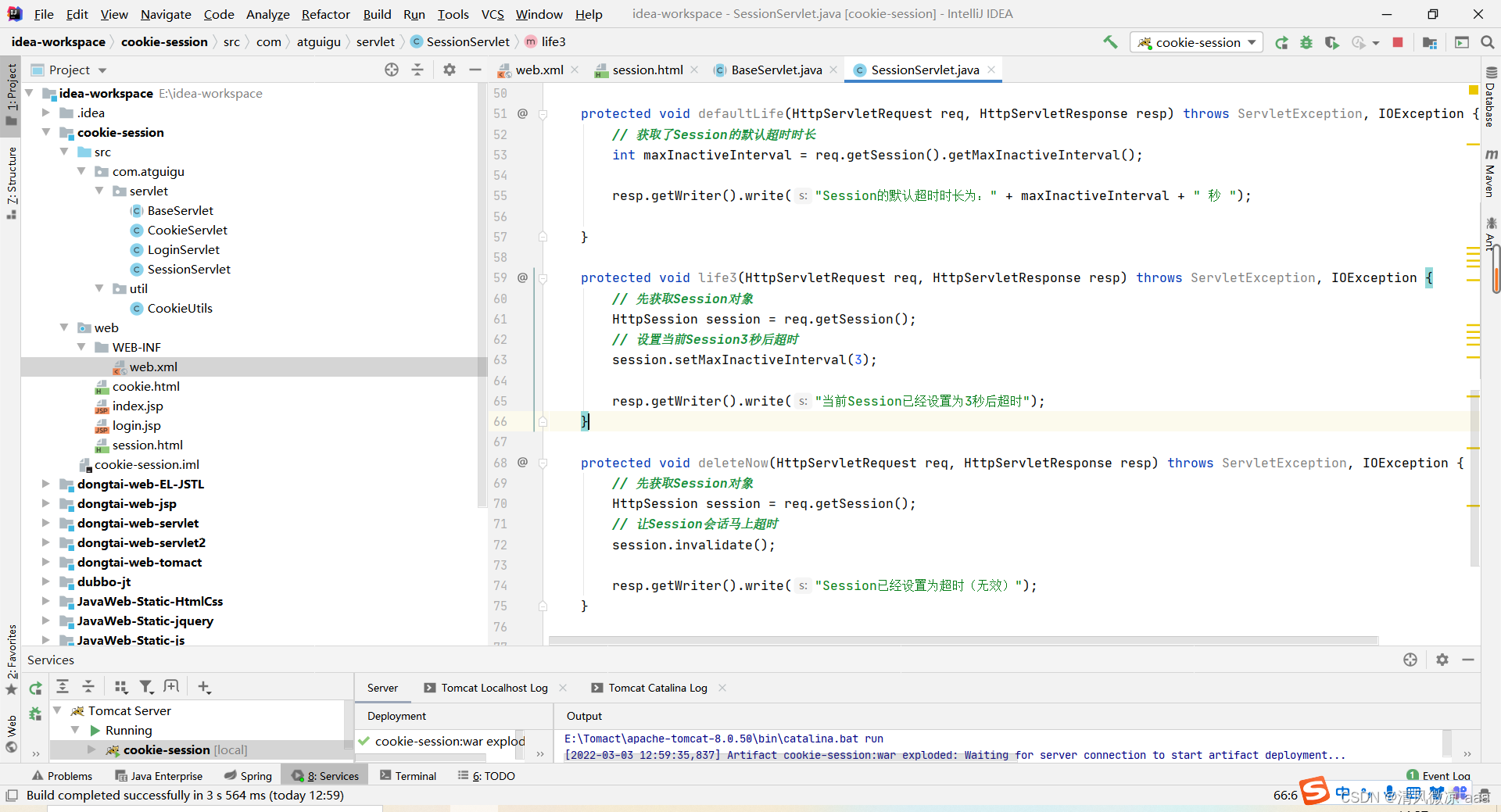This screenshot has height=812, width=1501.
Task: Open Project panel settings gear
Action: point(450,70)
